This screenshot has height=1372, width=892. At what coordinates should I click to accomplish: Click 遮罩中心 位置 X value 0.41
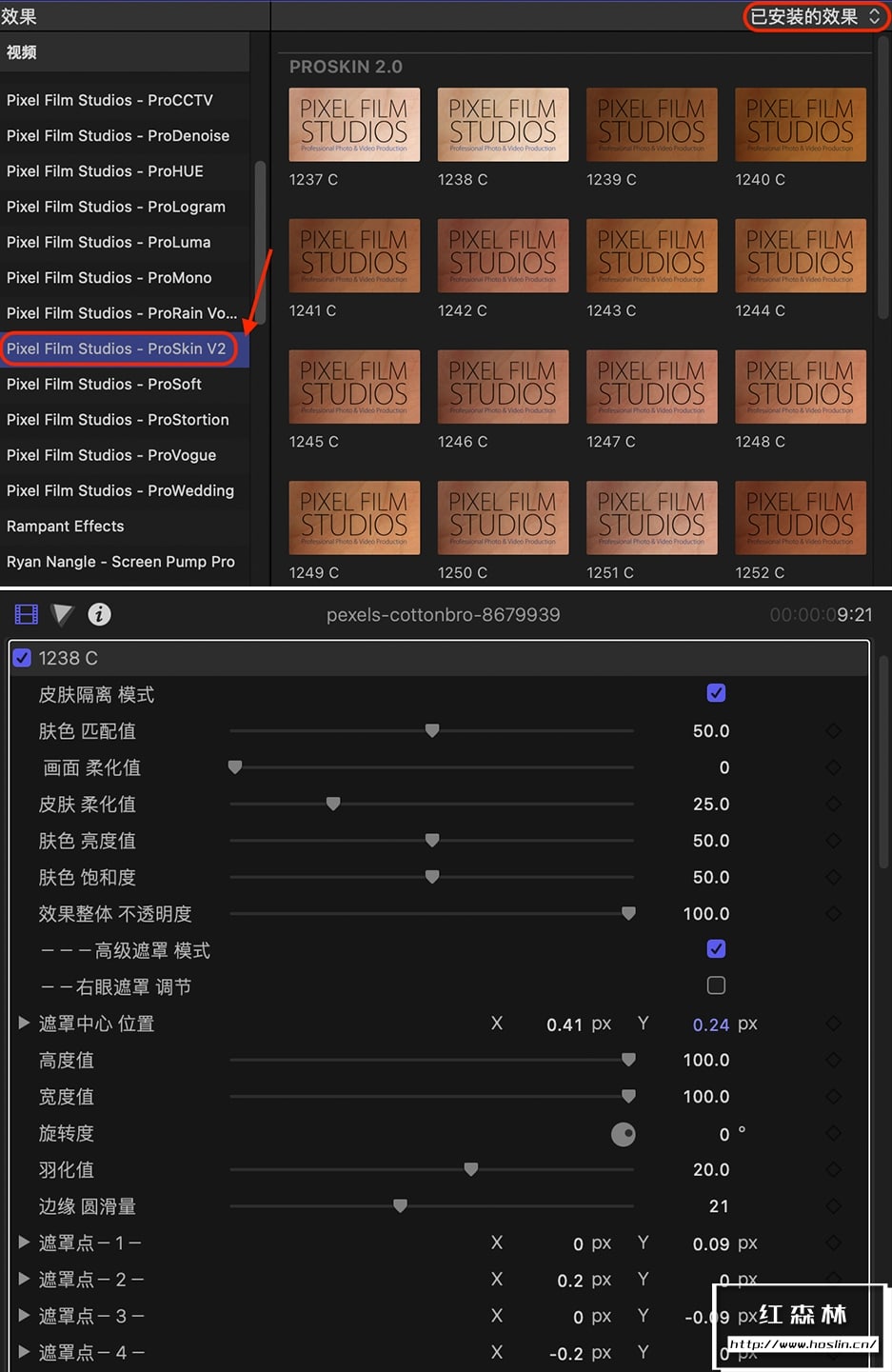point(565,1024)
